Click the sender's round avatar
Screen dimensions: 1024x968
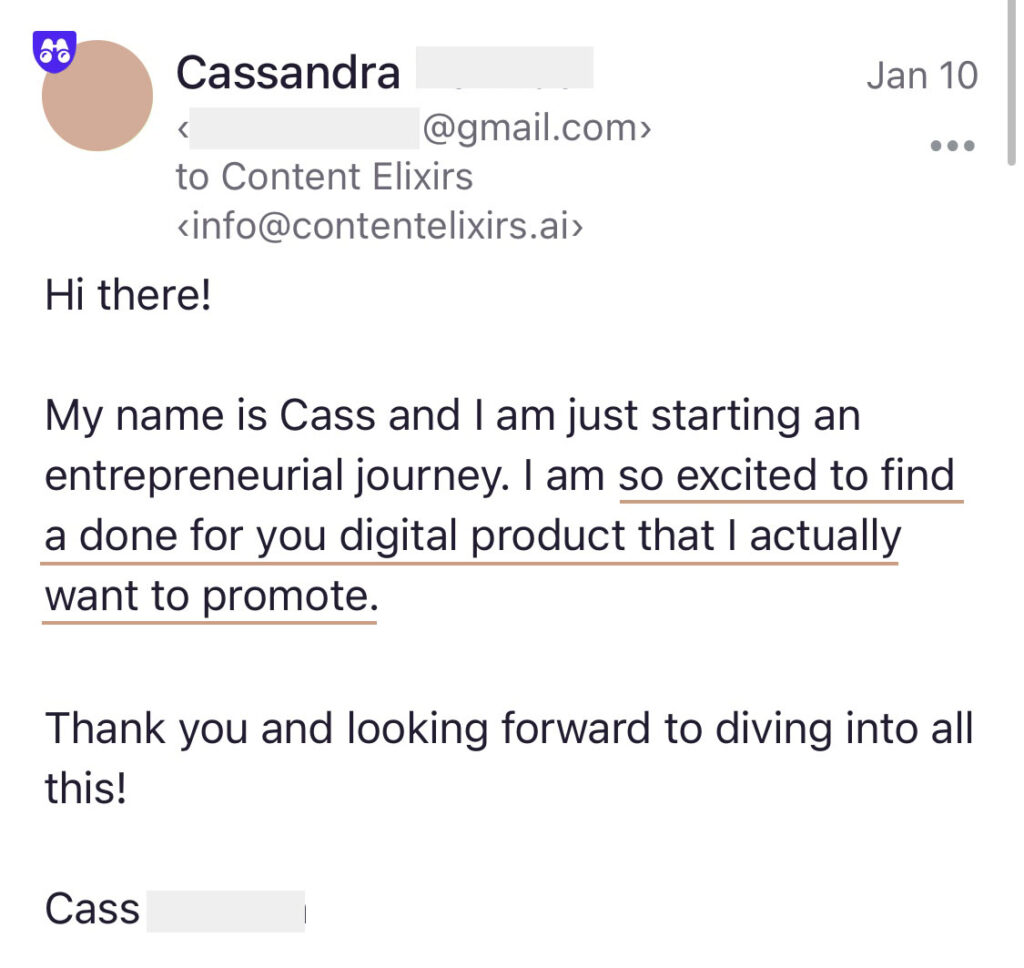click(x=97, y=95)
